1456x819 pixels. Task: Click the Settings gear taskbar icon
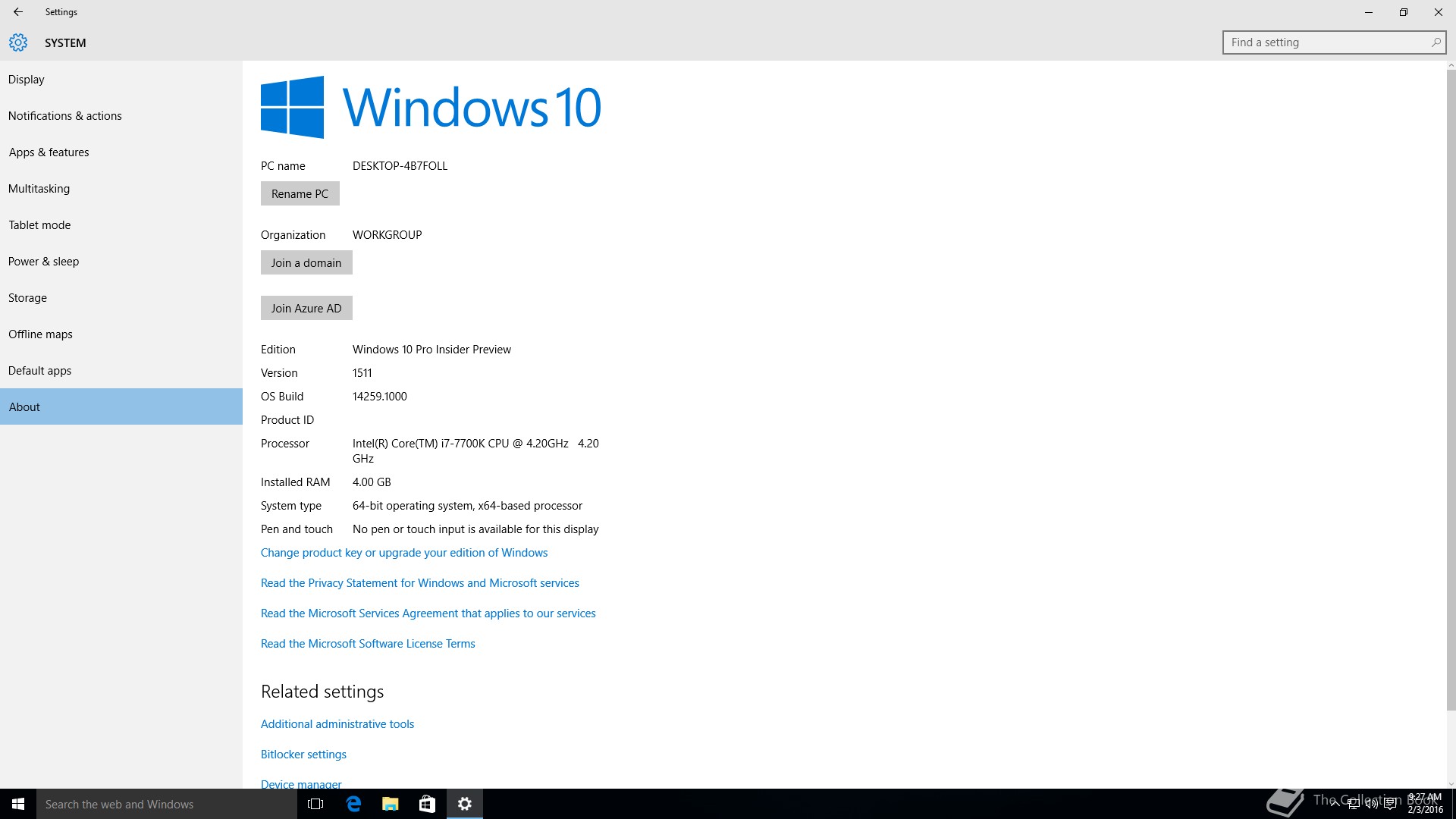[465, 804]
